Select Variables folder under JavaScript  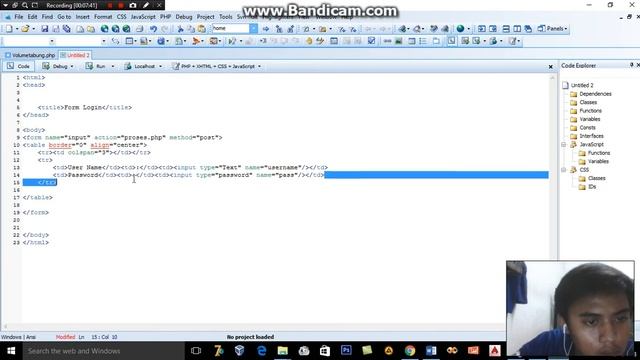(593, 162)
